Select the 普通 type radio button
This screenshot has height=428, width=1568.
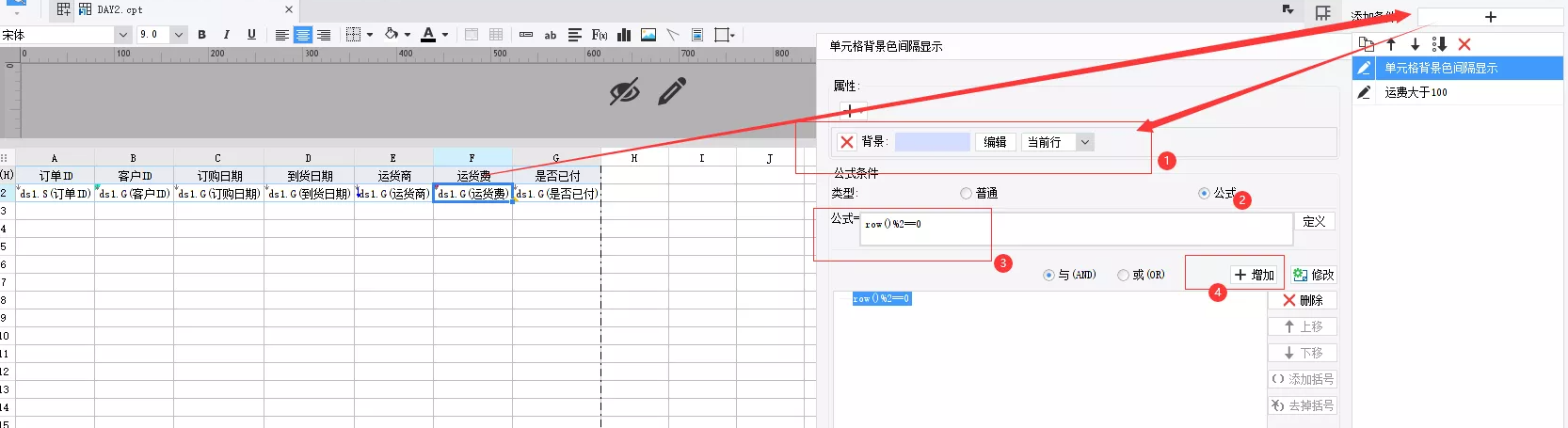(967, 194)
